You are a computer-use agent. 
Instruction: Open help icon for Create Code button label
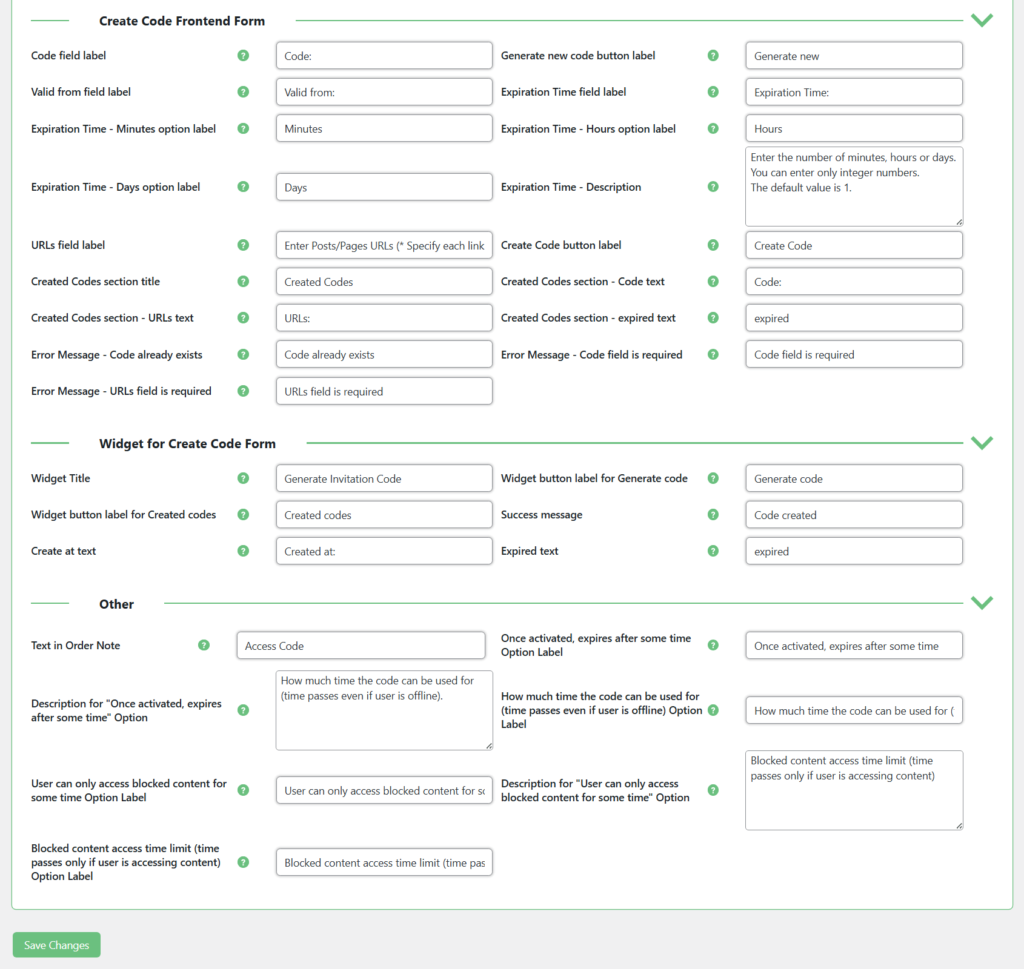[713, 245]
